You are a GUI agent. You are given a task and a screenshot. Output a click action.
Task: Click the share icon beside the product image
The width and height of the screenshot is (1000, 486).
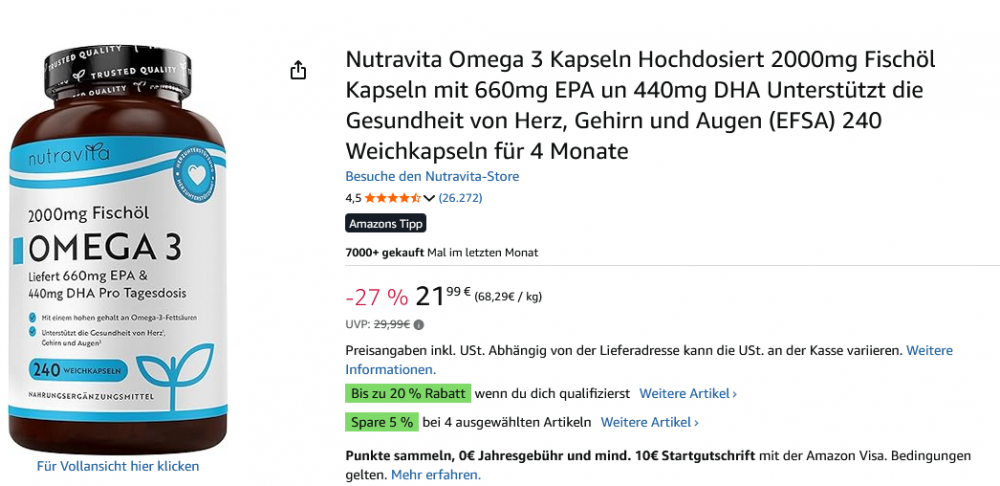pyautogui.click(x=297, y=70)
